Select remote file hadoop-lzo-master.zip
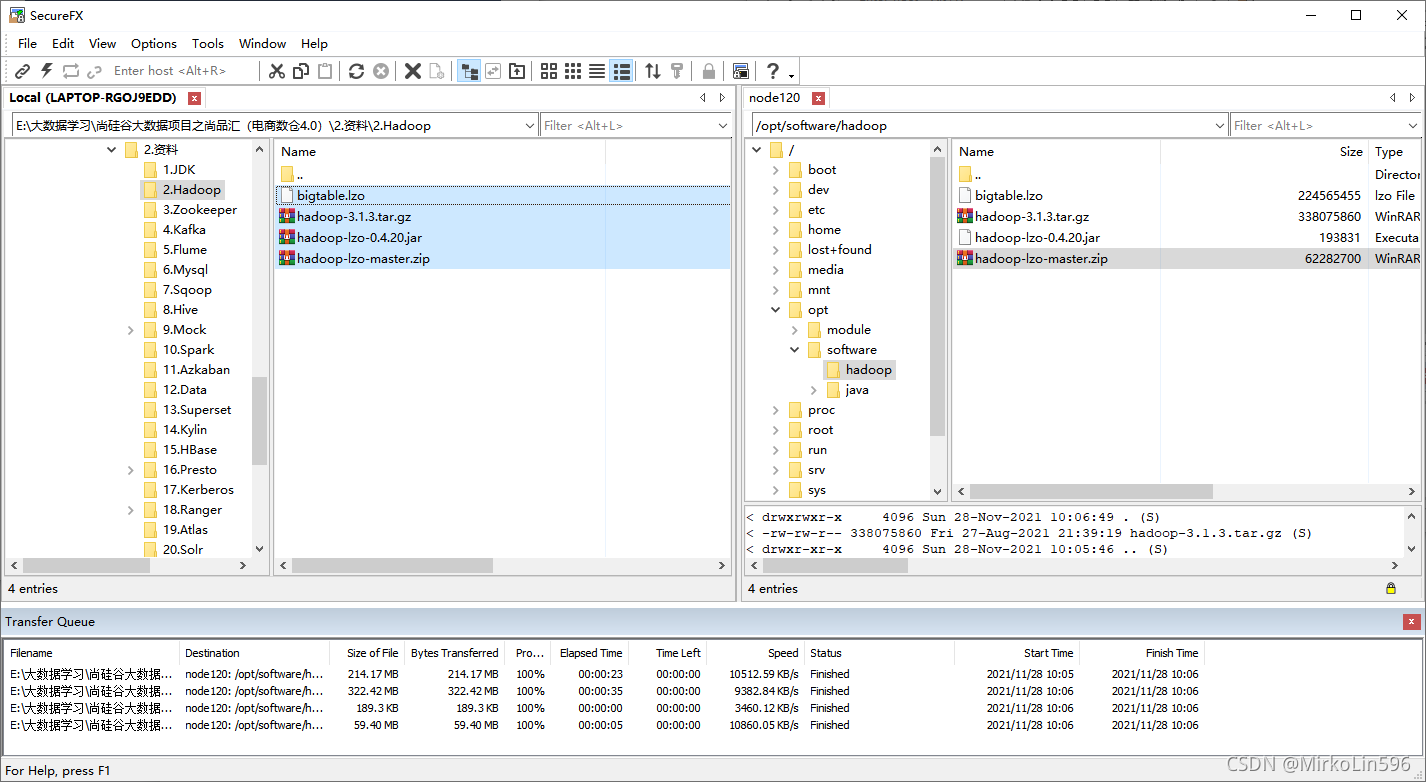The image size is (1426, 782). [x=1041, y=259]
